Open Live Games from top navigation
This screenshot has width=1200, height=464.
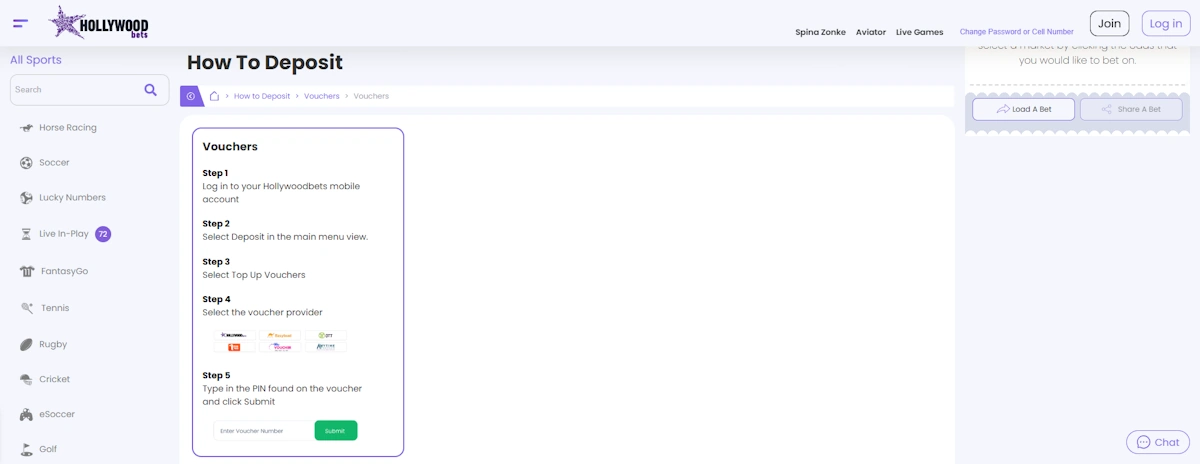(x=919, y=32)
